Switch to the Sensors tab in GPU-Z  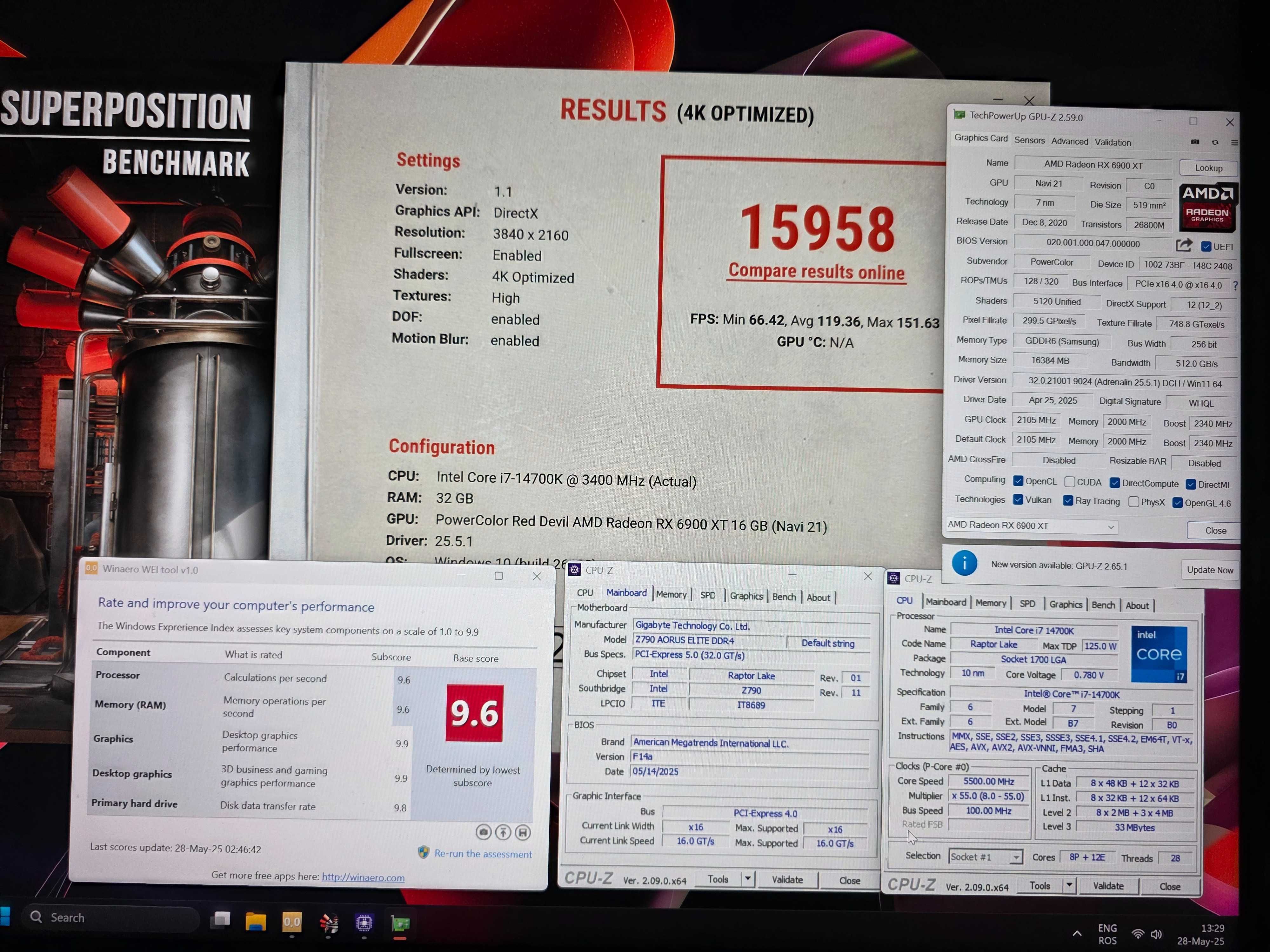tap(1029, 140)
